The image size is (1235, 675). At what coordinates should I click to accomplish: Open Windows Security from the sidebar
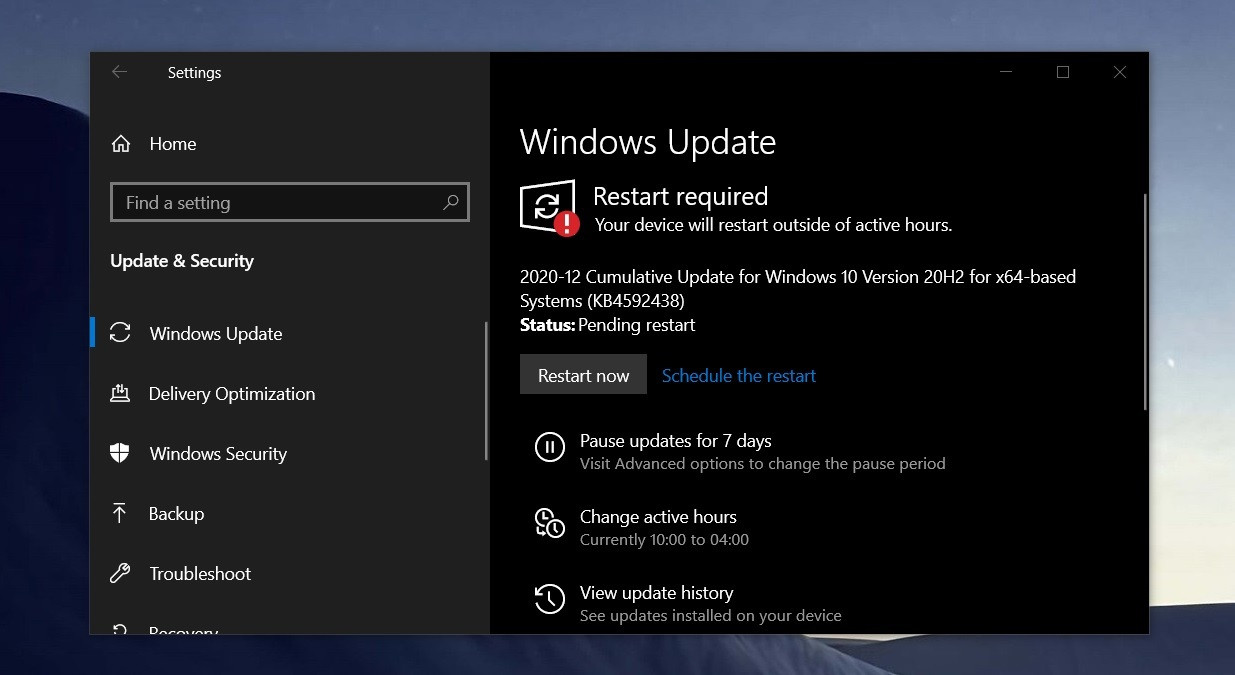coord(218,454)
